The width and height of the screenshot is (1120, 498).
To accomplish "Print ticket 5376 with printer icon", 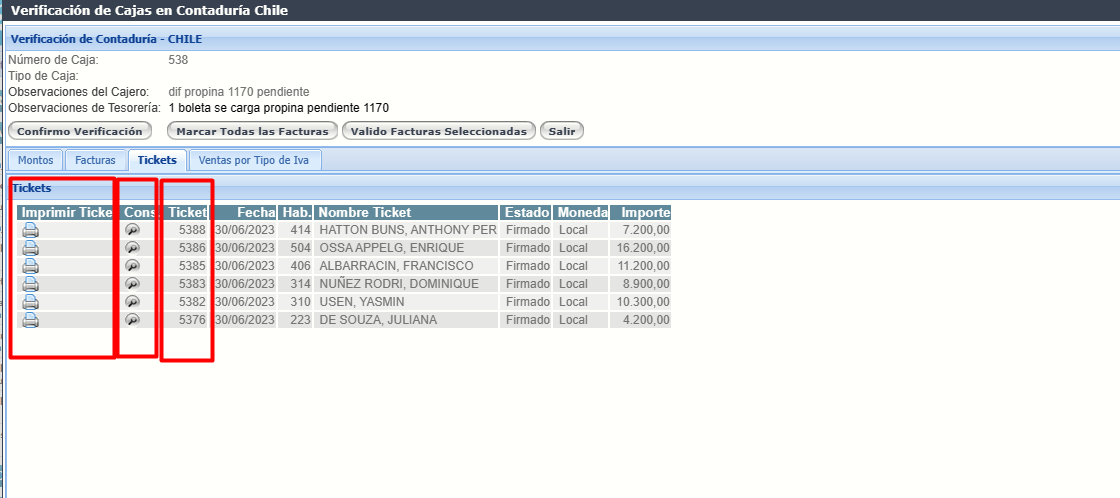I will click(x=30, y=319).
